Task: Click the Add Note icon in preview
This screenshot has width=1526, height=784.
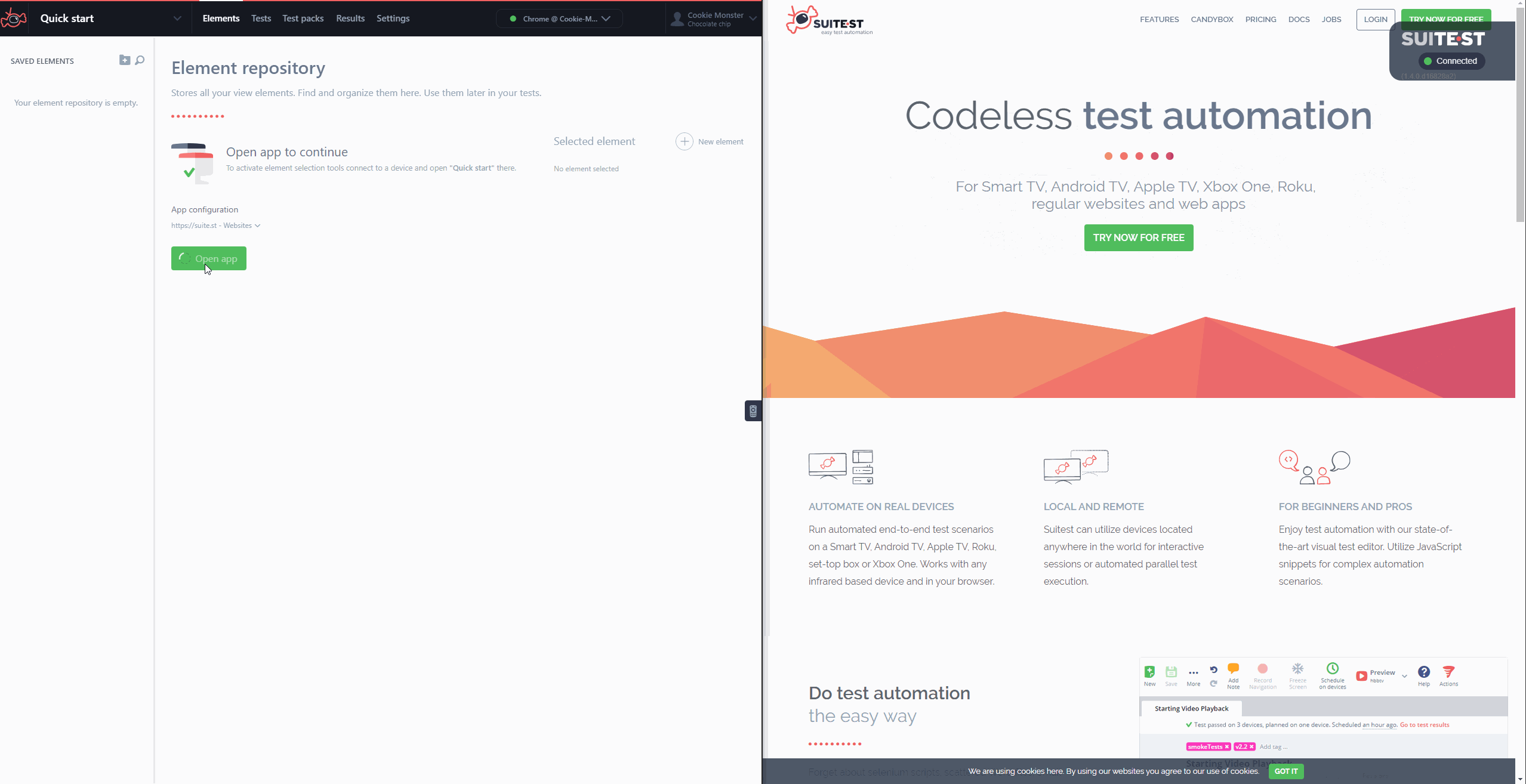Action: coord(1233,668)
